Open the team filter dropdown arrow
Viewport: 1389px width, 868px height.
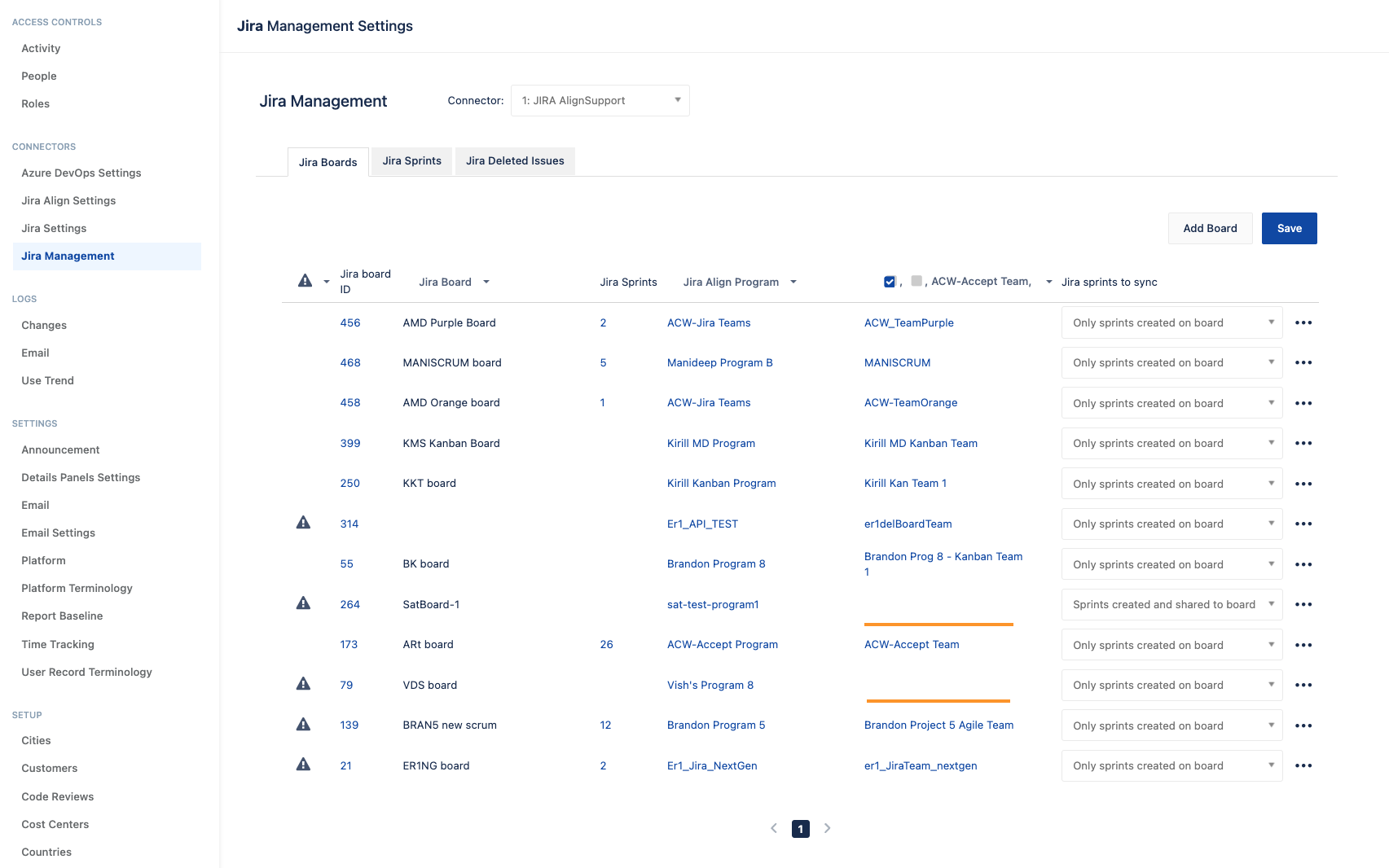pyautogui.click(x=1049, y=282)
